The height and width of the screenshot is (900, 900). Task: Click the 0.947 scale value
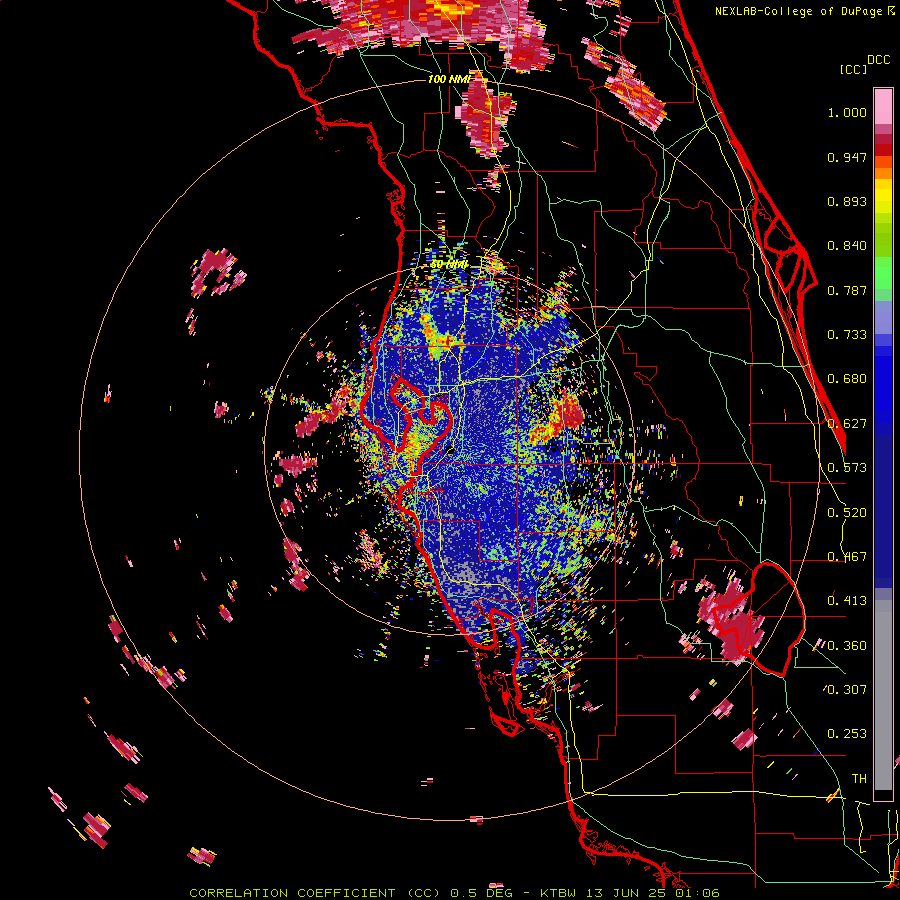coord(847,157)
